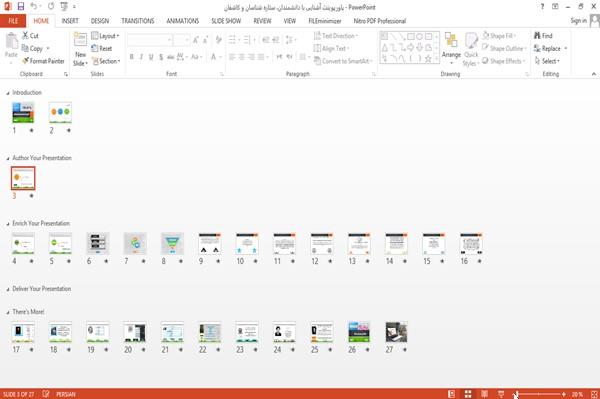The image size is (600, 399).
Task: Click the Save icon in quick access toolbar
Action: coord(21,6)
